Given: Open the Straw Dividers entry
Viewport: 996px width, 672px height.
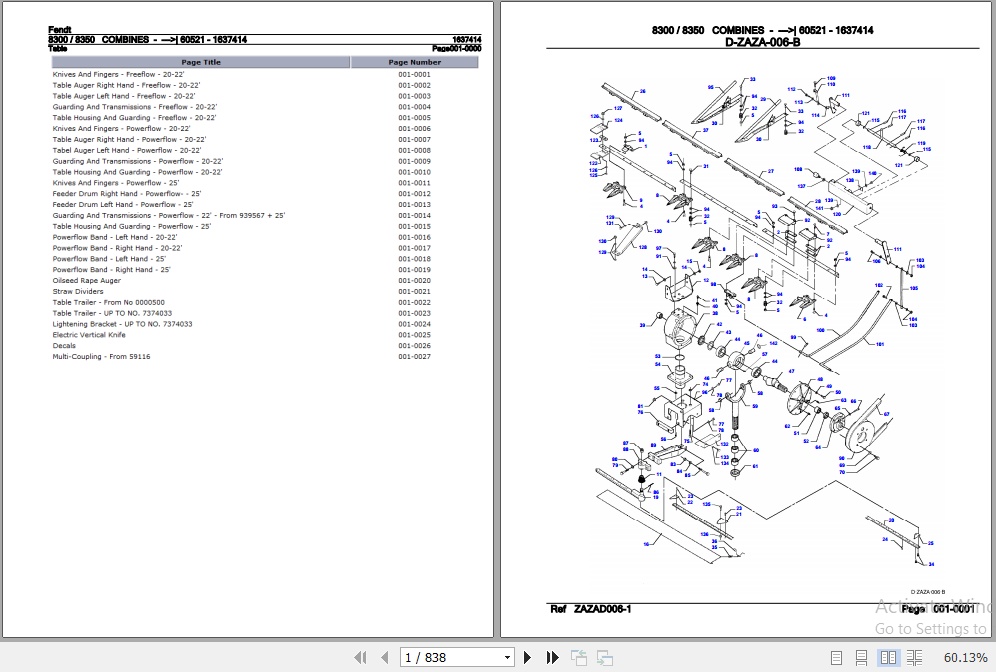Looking at the screenshot, I should point(78,291).
